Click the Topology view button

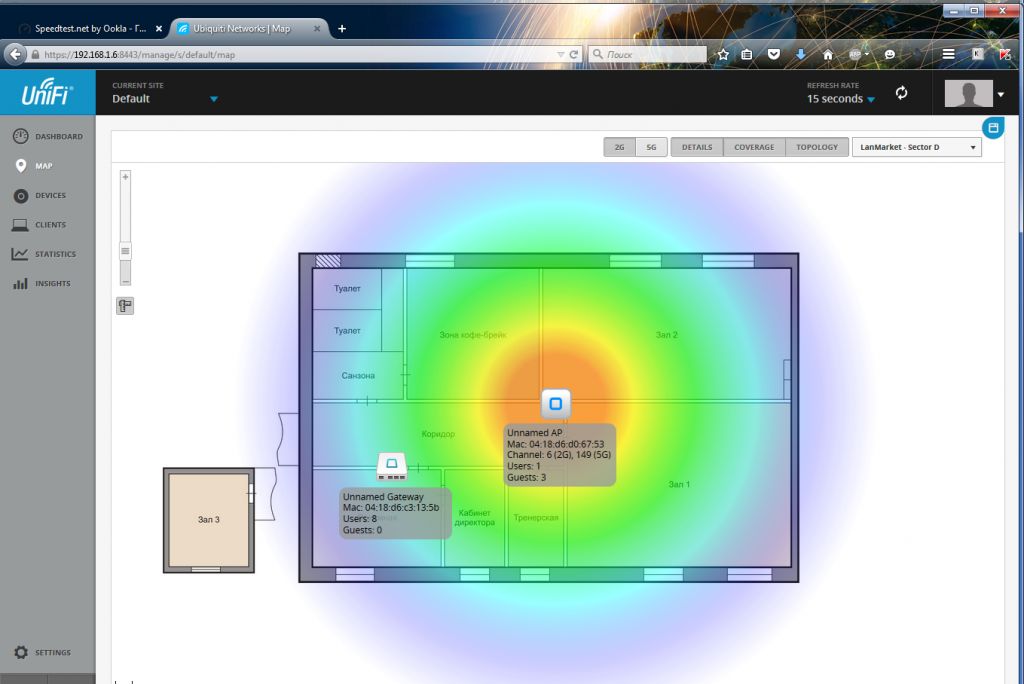point(817,147)
